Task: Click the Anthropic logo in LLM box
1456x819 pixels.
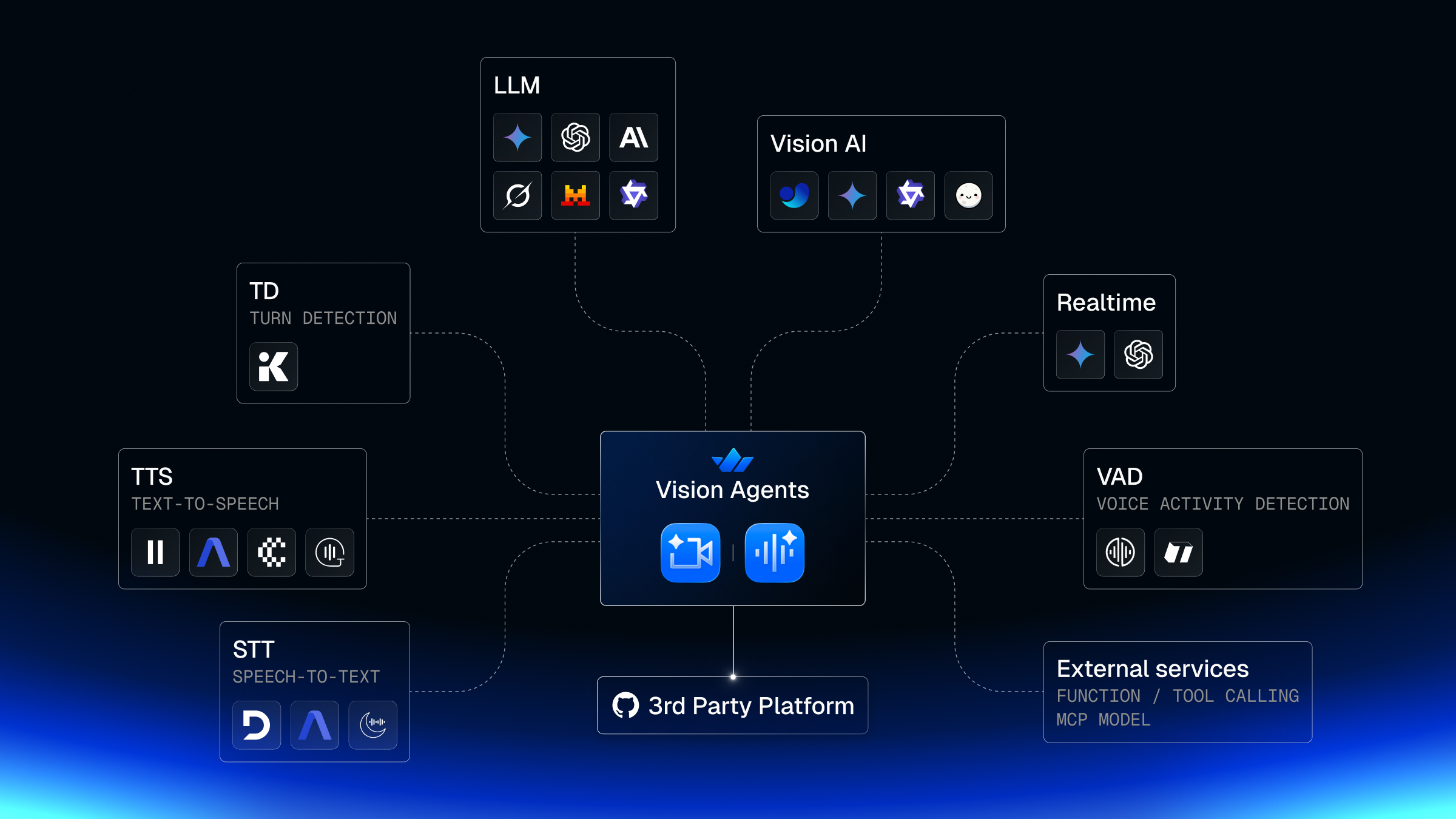Action: coord(633,137)
